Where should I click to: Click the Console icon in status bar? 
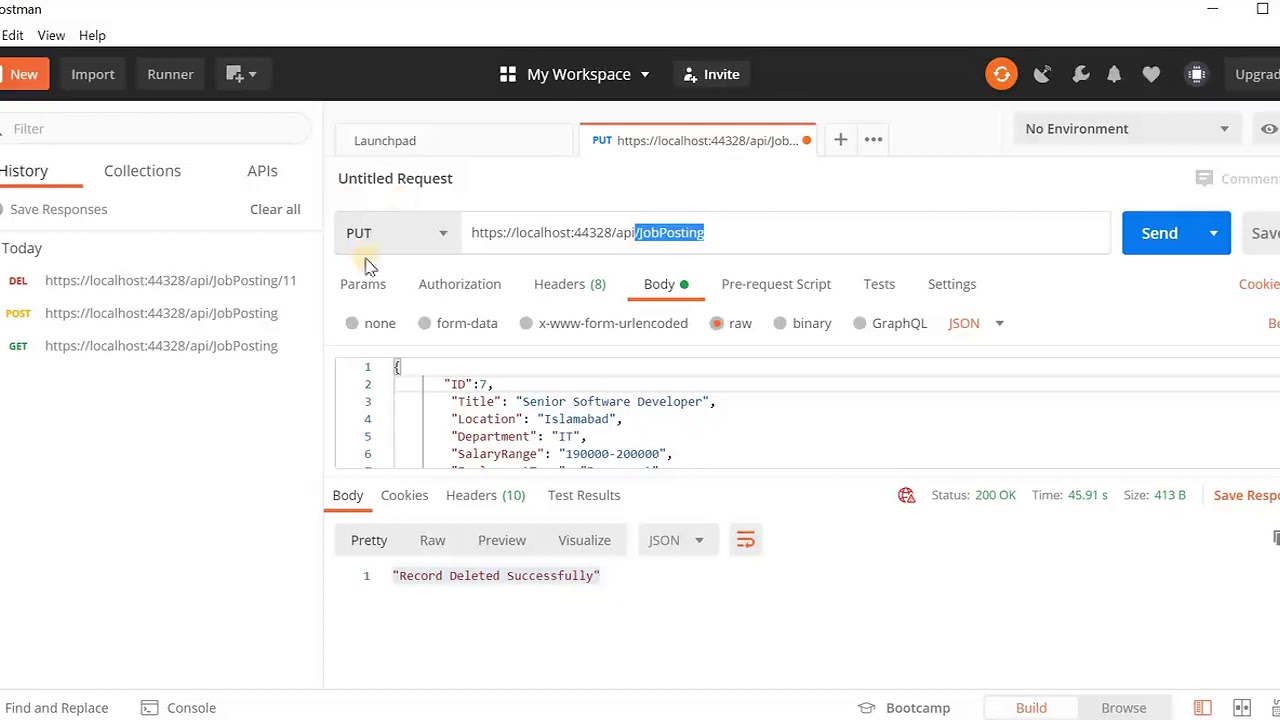pos(149,708)
